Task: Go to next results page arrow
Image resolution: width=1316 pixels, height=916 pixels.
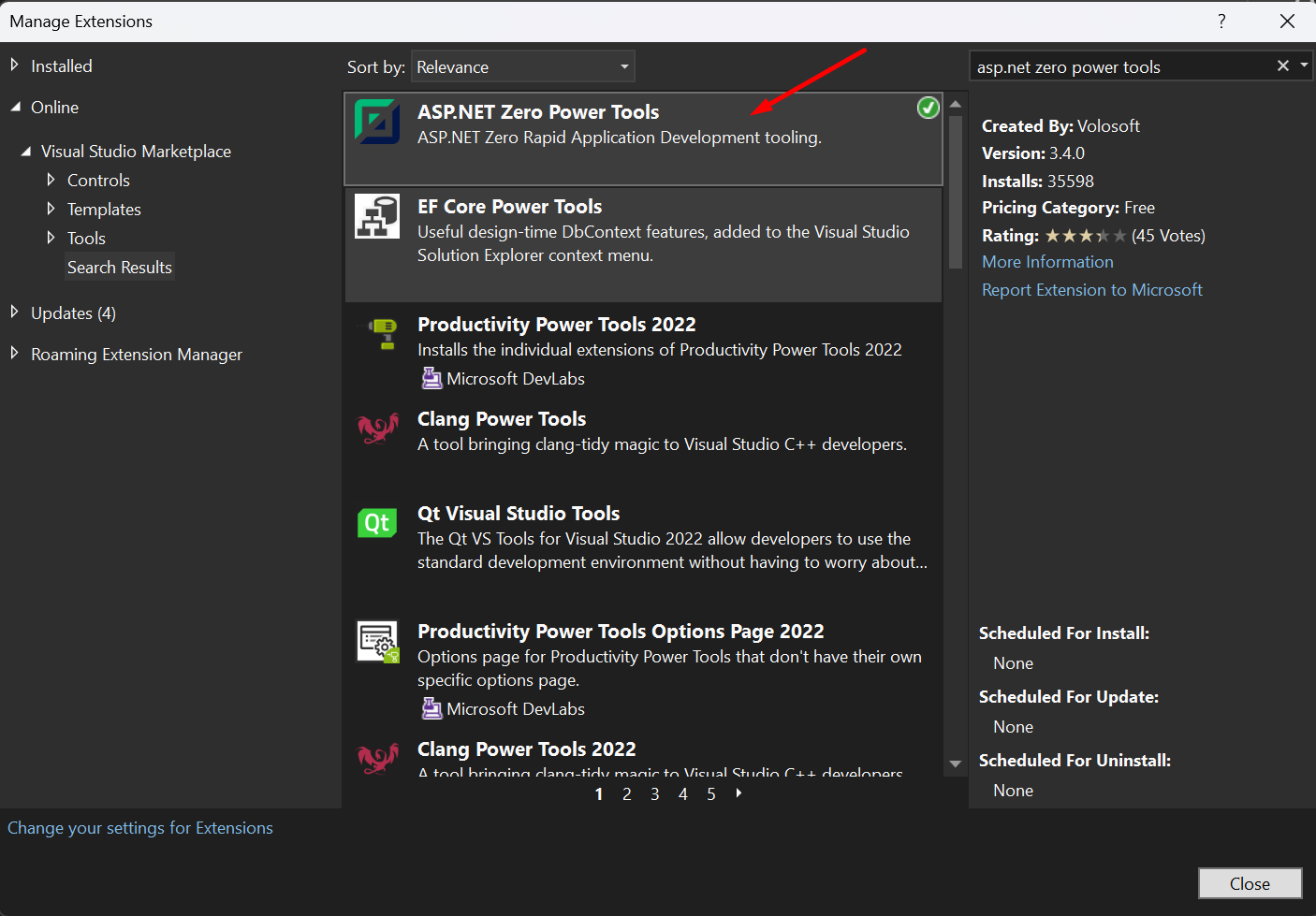Action: click(x=738, y=793)
